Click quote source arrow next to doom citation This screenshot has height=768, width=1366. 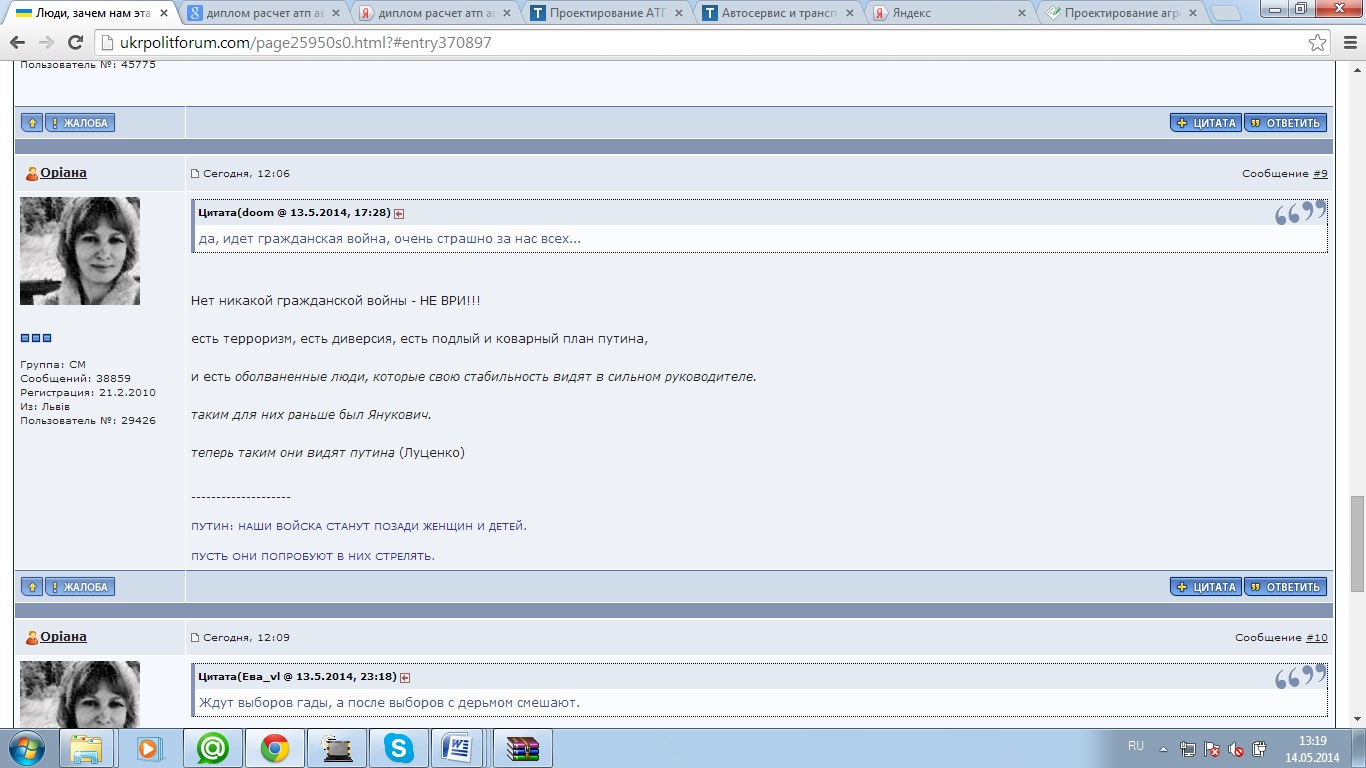tap(399, 214)
